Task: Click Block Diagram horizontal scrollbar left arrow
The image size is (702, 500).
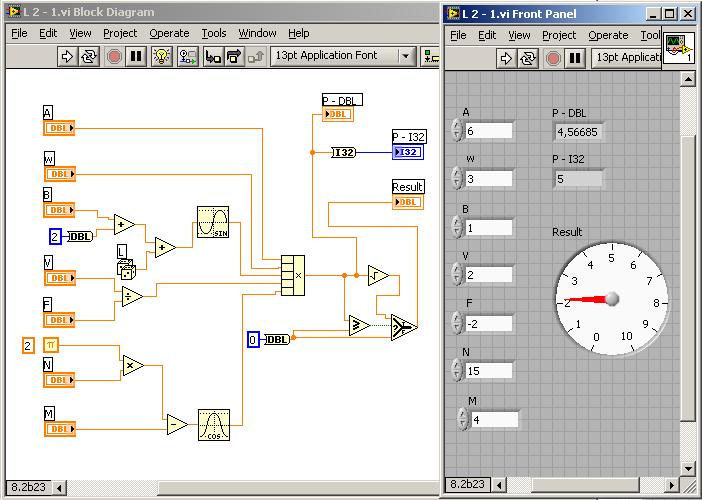Action: click(59, 487)
